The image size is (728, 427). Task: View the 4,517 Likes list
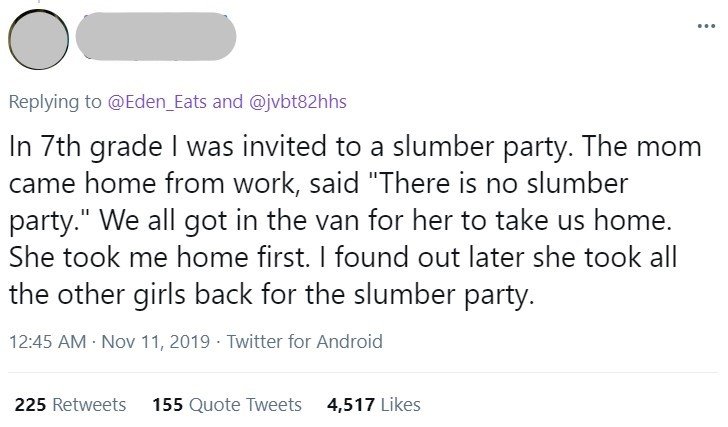[x=373, y=404]
